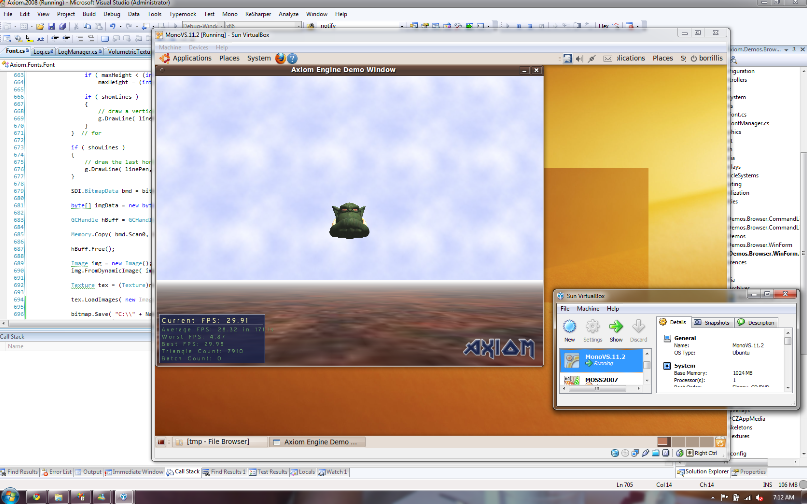Switch to Snapshots tab in VirtualBox manager
Viewport: 807px width, 504px height.
712,322
